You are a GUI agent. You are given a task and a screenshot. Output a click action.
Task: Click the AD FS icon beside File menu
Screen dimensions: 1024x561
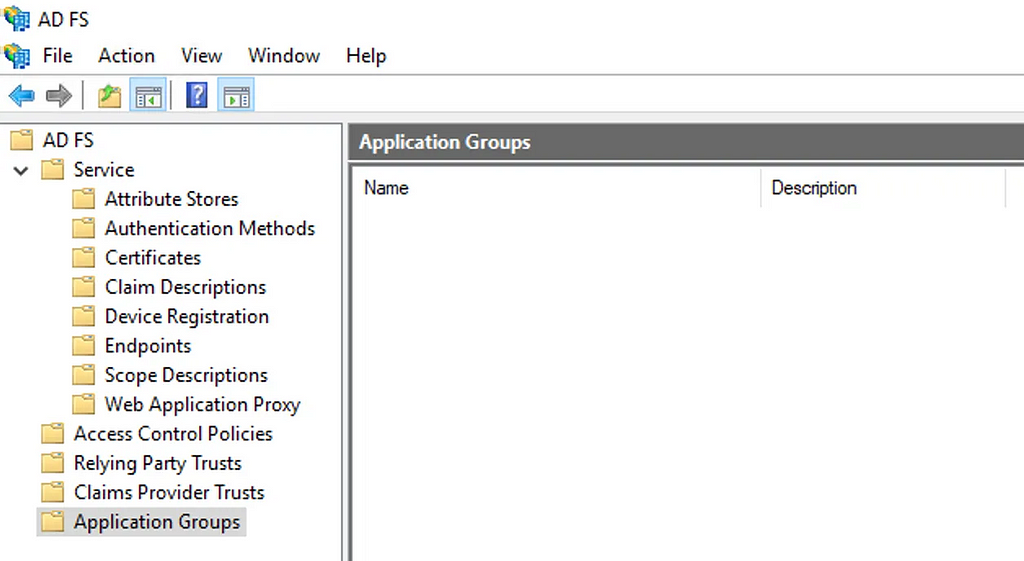[x=17, y=56]
